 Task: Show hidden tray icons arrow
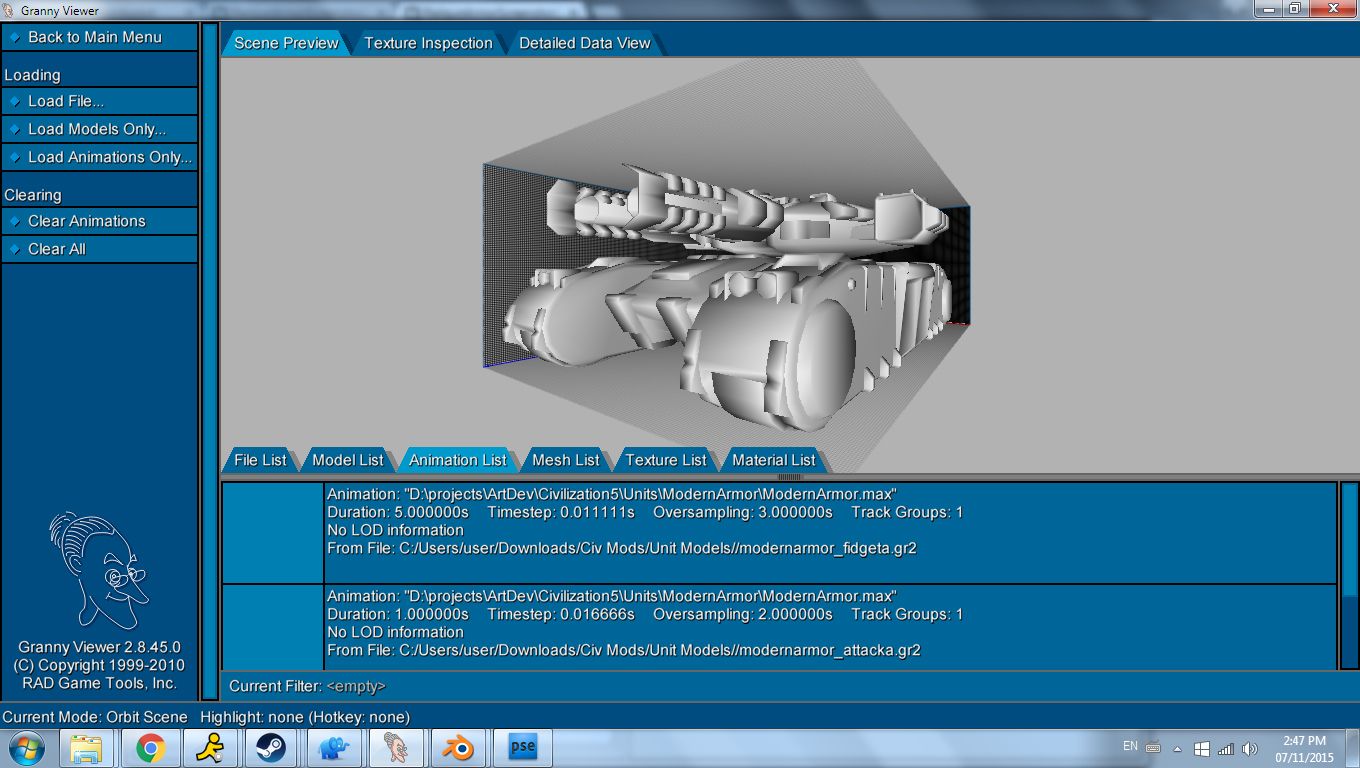pos(1177,748)
